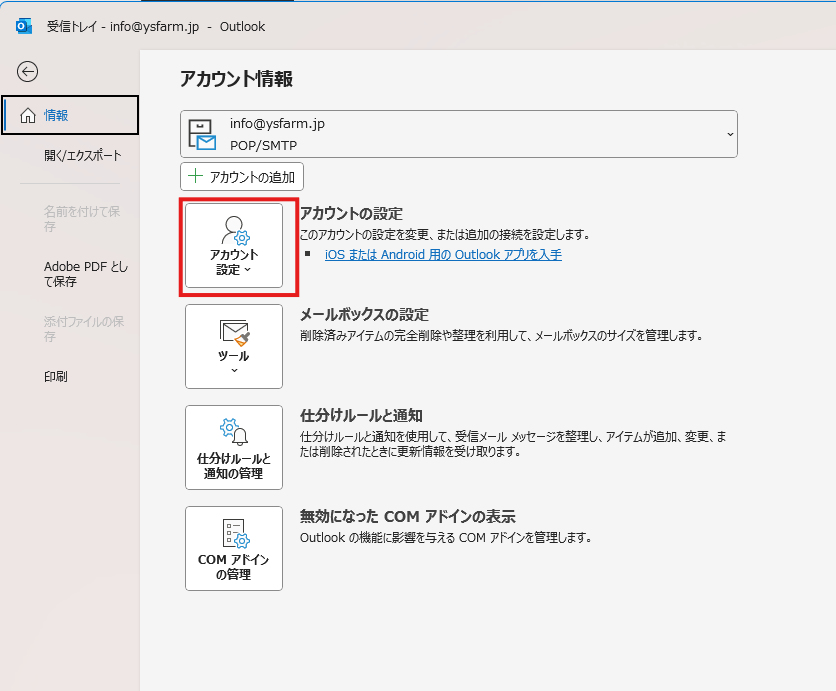836x691 pixels.
Task: Click the mailbox icon next to info@ysfarm.jp
Action: coord(203,135)
